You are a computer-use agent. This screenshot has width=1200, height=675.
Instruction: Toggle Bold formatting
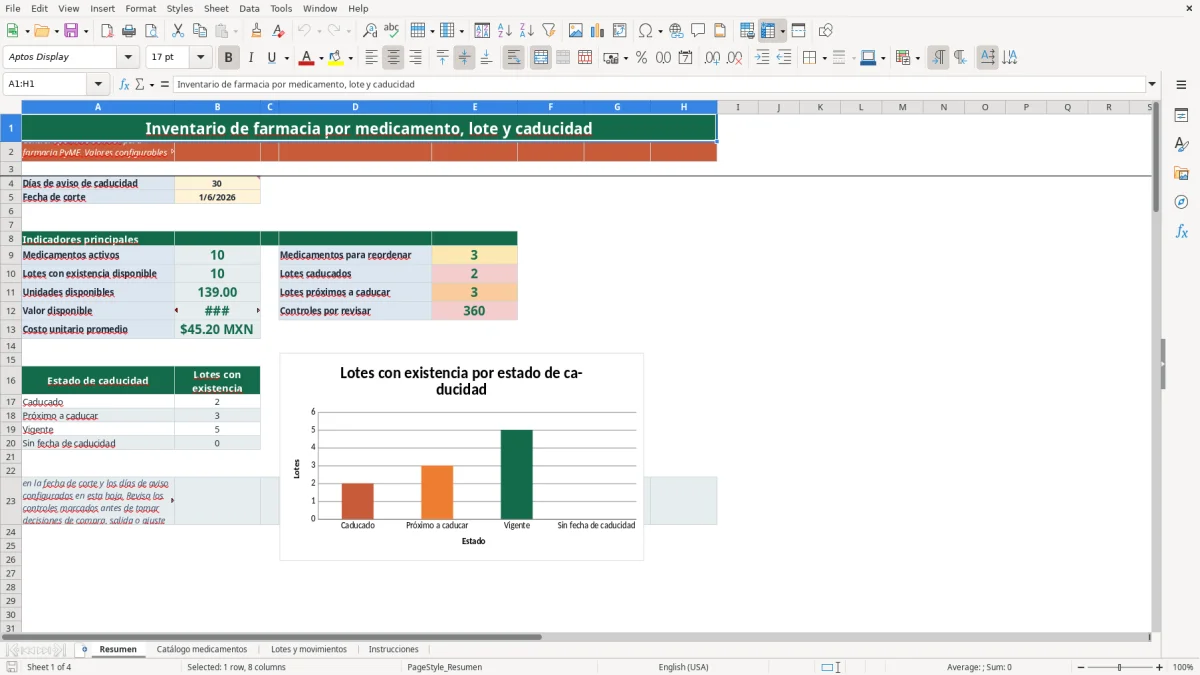[229, 58]
